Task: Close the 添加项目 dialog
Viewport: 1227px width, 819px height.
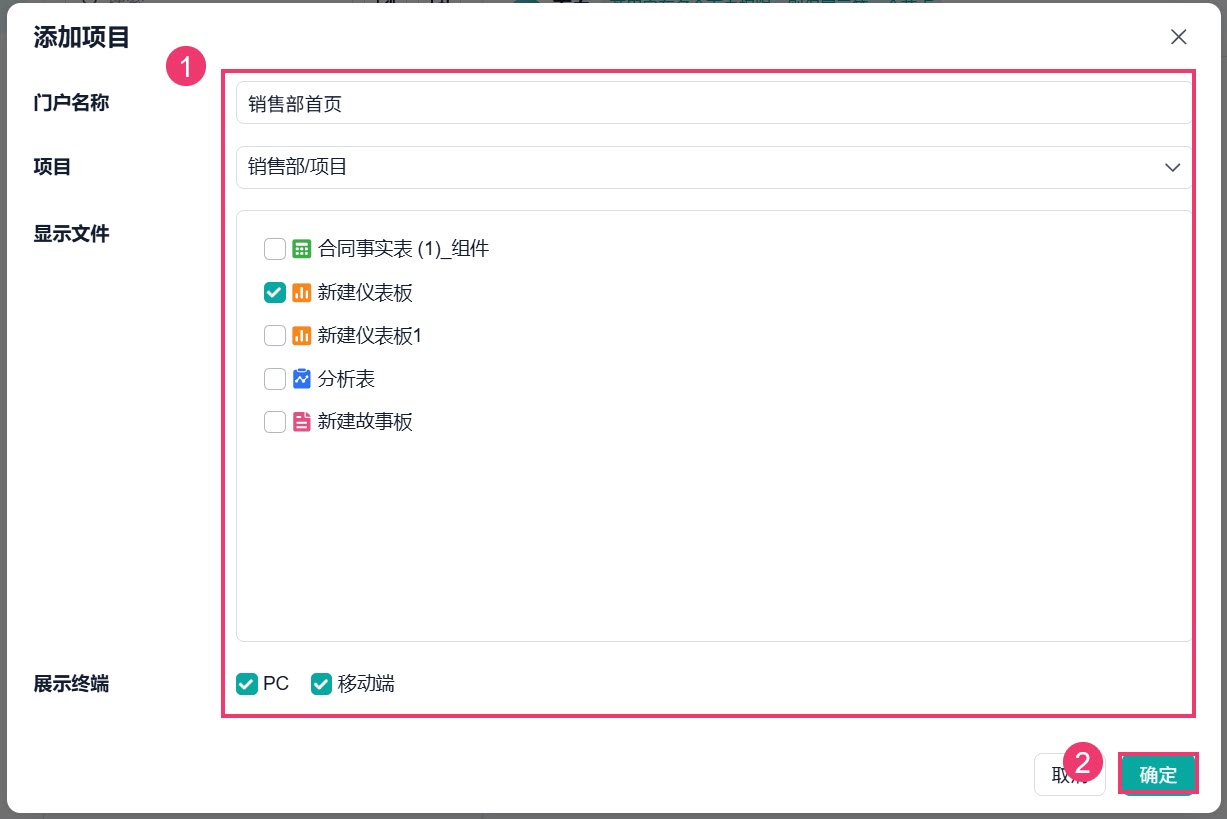Action: tap(1179, 37)
